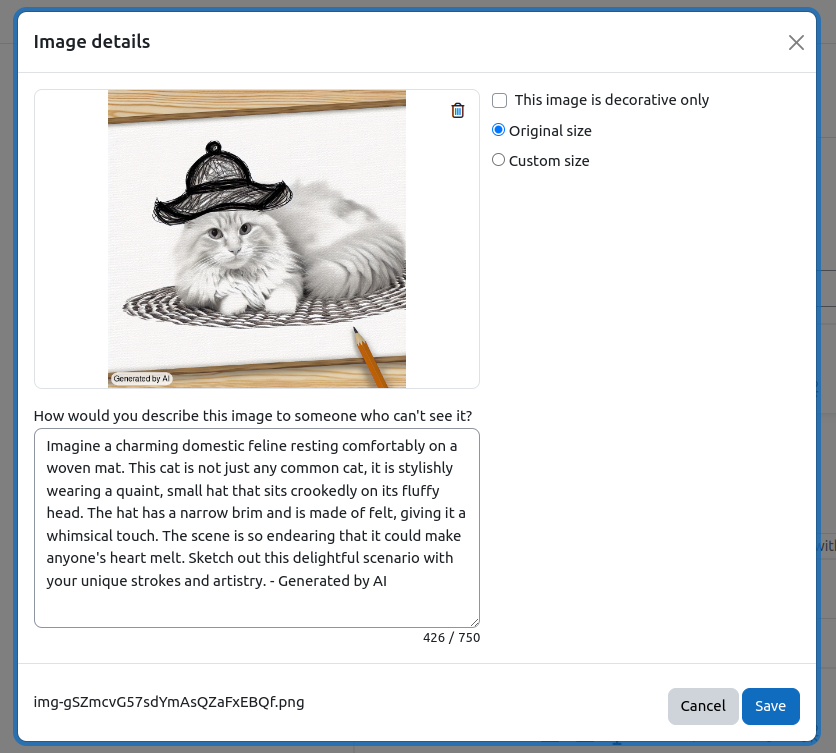
Task: Grab the description box resize handle
Action: 474,622
